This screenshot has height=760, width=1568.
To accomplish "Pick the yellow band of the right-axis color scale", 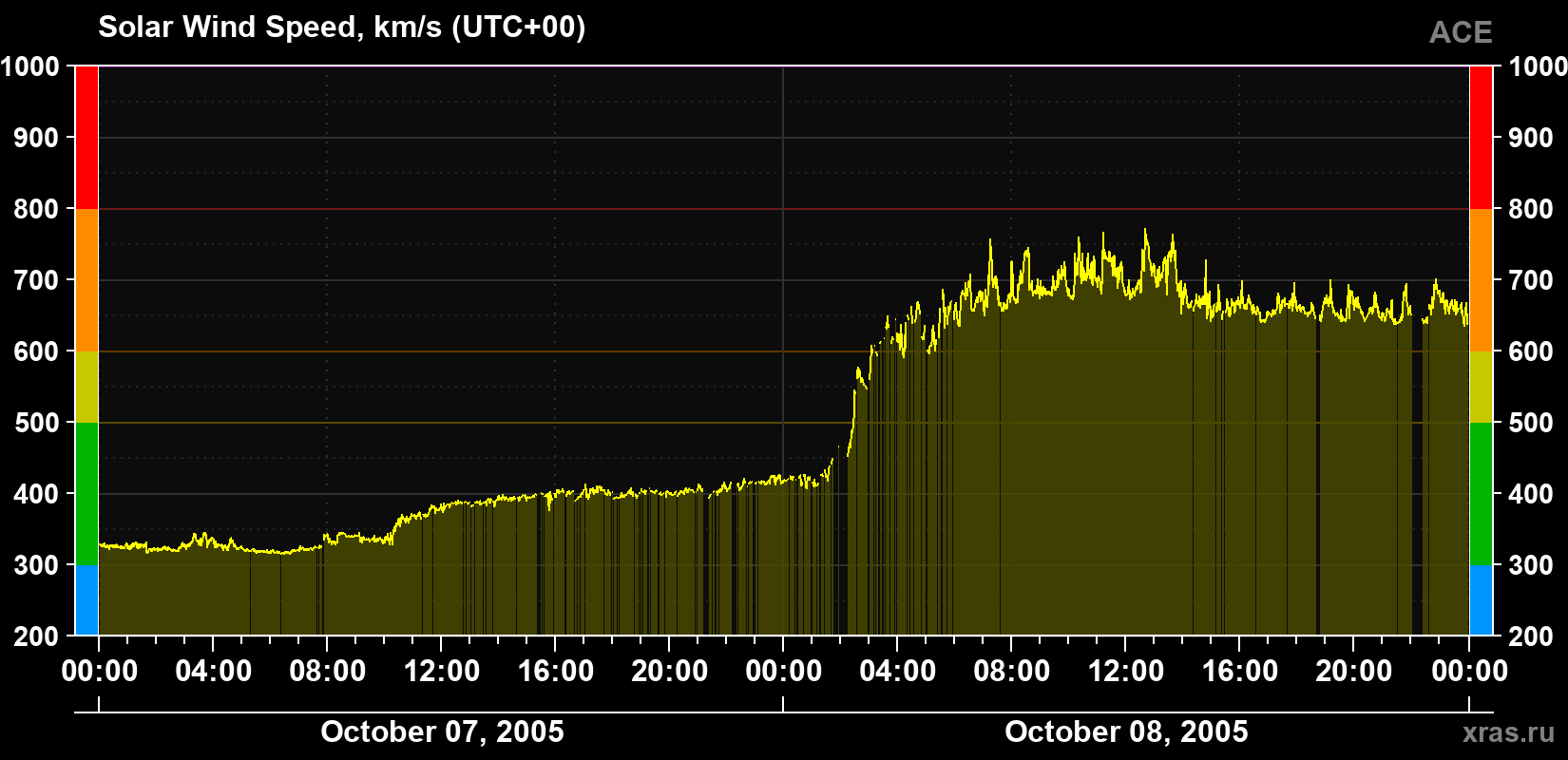I will [x=1481, y=387].
